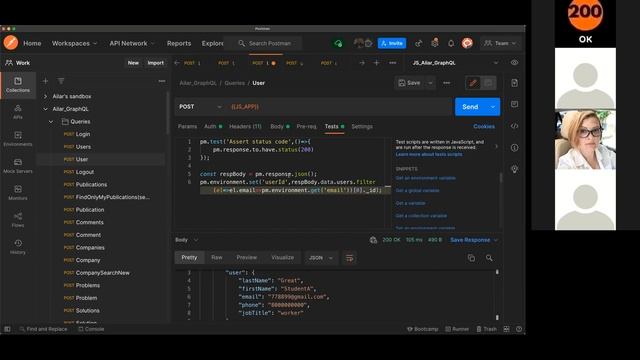This screenshot has height=360, width=640.
Task: Toggle response line wrap icon
Action: 349,258
